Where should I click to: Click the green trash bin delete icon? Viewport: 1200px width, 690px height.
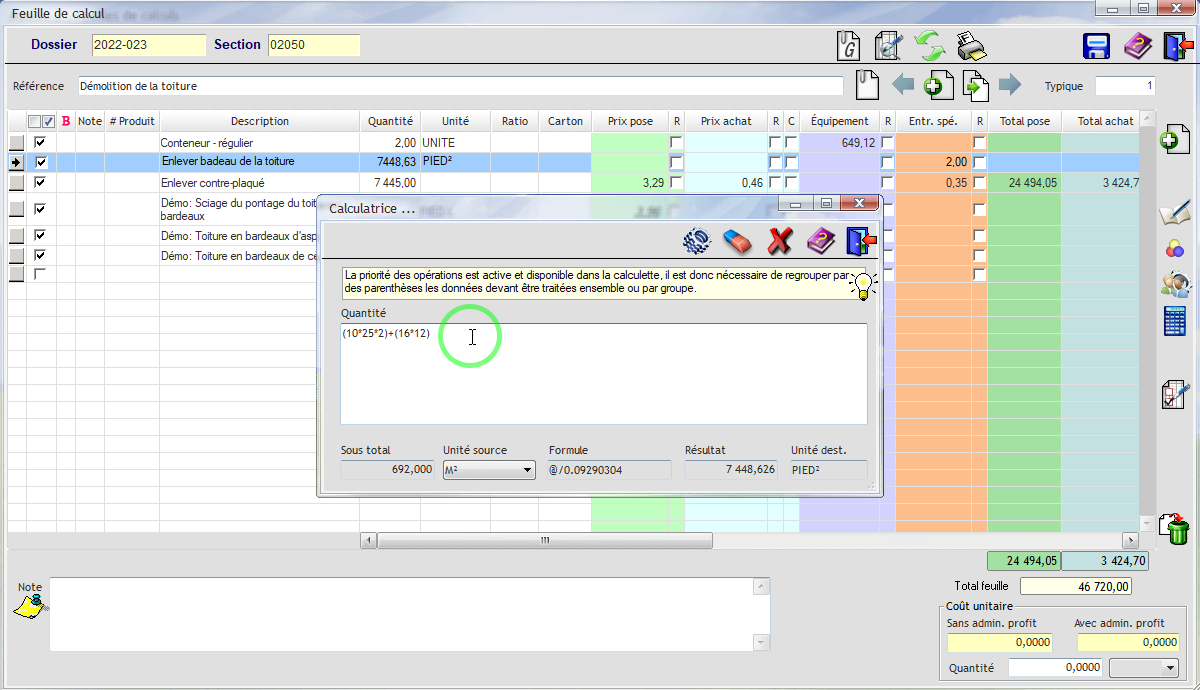point(1174,528)
